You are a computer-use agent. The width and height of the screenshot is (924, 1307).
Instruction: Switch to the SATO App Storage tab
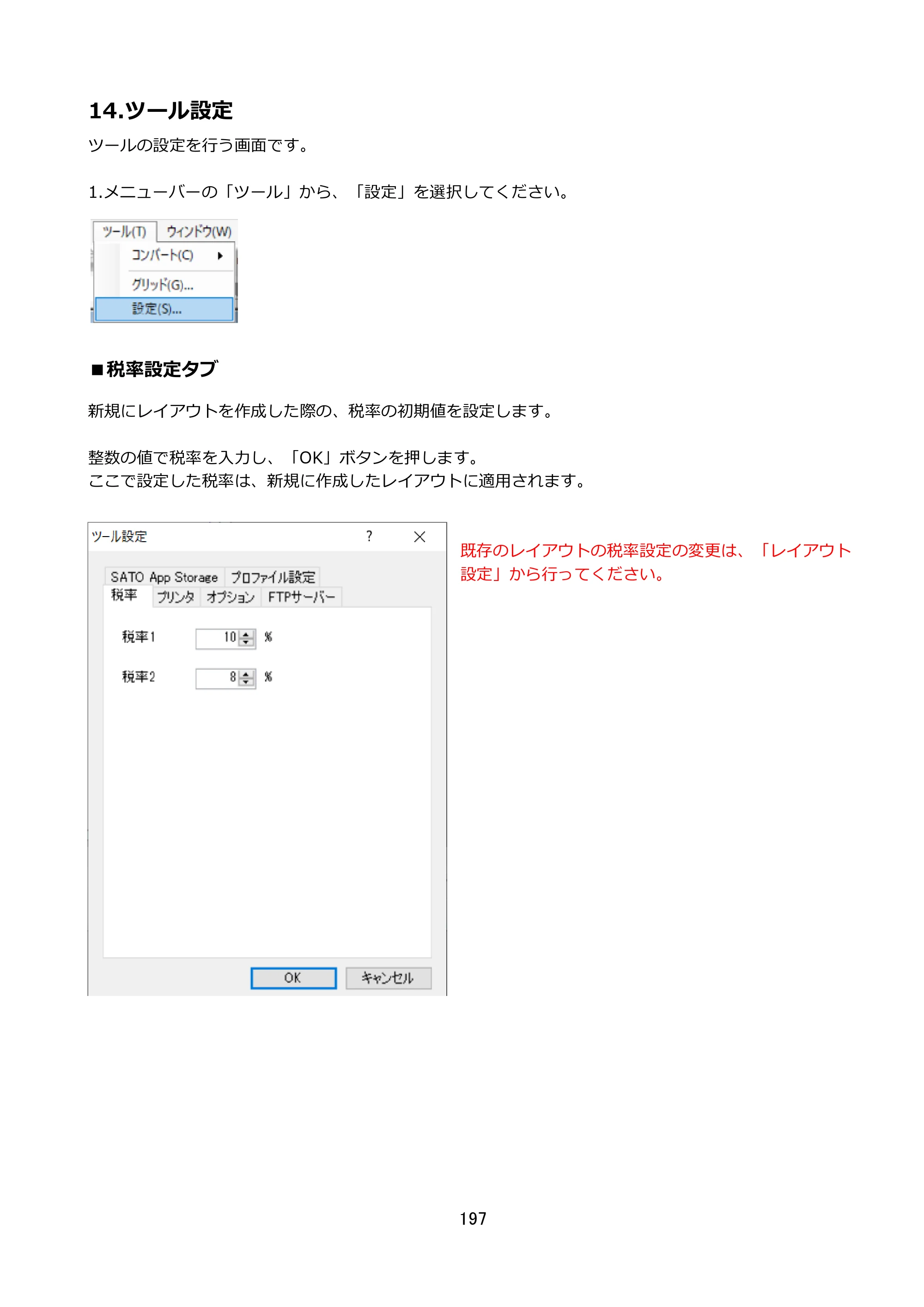[x=164, y=577]
